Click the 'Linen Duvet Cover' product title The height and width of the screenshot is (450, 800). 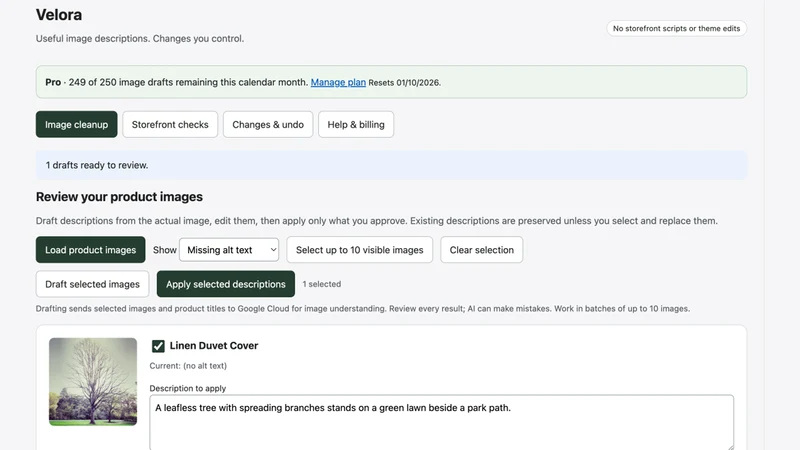point(214,345)
